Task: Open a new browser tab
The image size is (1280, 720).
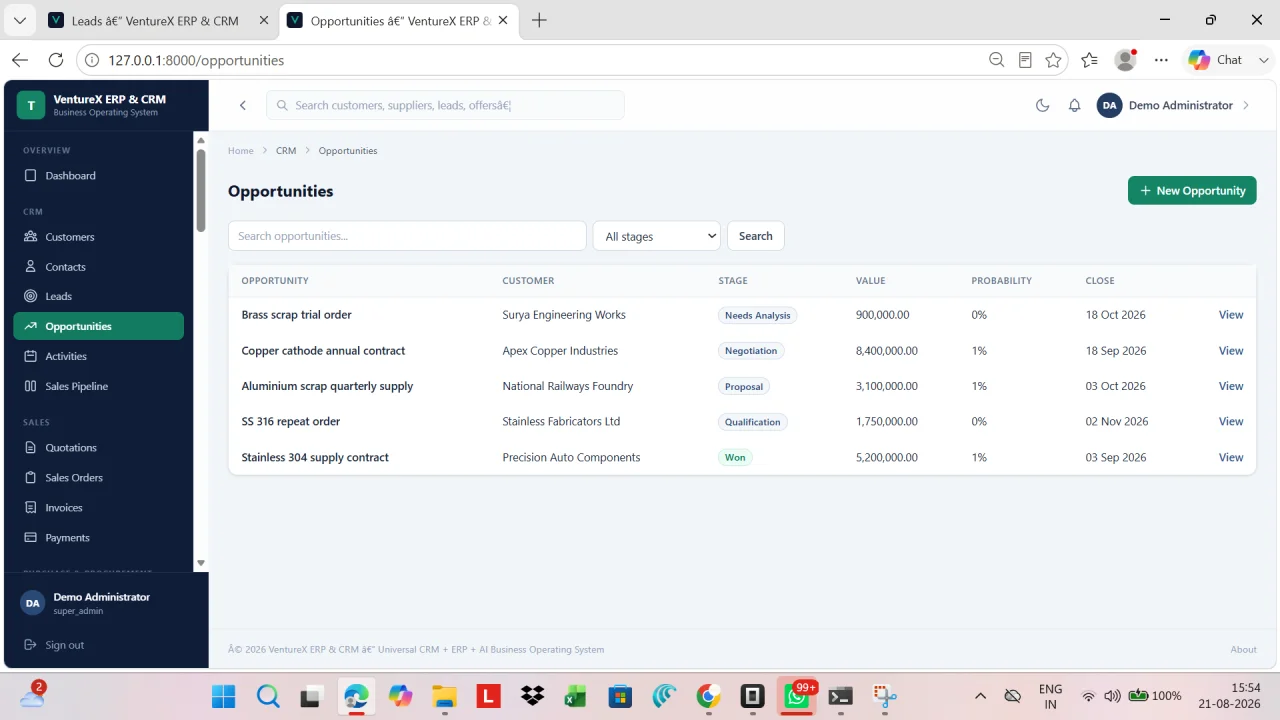Action: (x=539, y=20)
